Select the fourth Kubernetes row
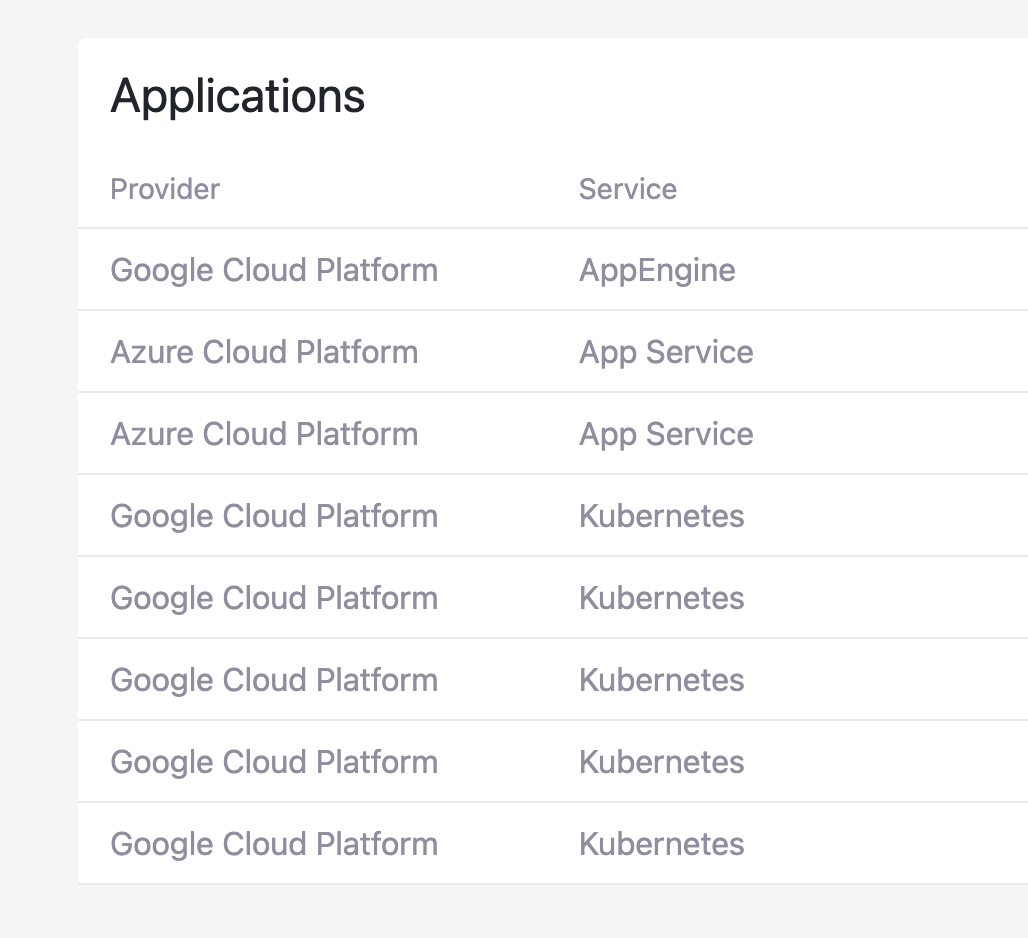Image resolution: width=1028 pixels, height=938 pixels. pos(400,761)
